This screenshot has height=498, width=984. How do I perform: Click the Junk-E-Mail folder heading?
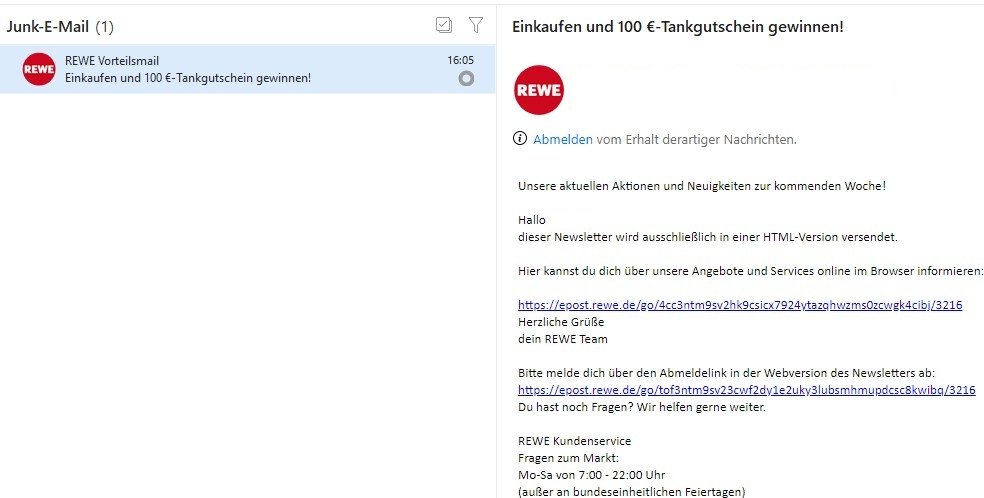(x=48, y=27)
